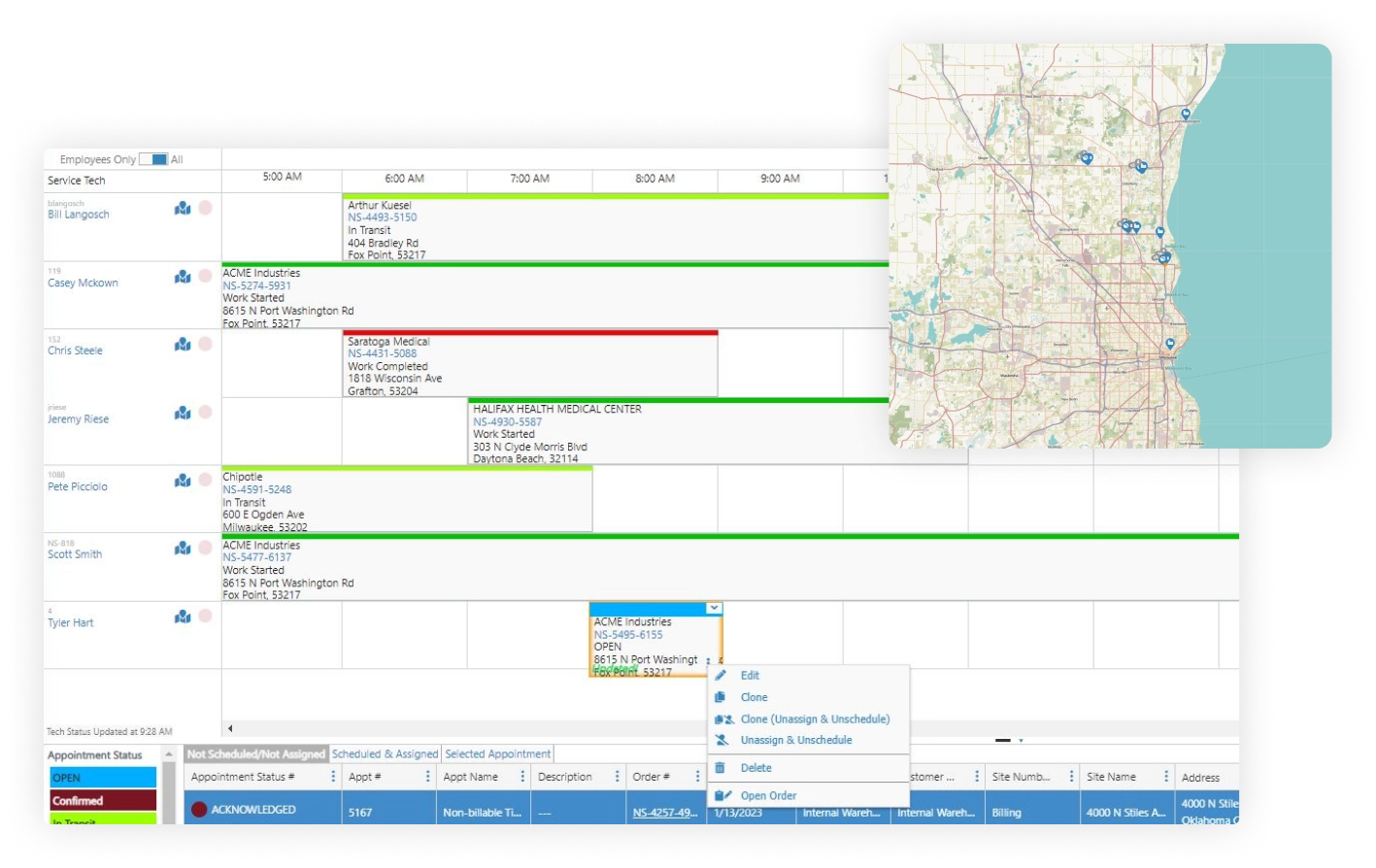Open order link NS-5495-6155
1376x868 pixels.
[x=628, y=635]
